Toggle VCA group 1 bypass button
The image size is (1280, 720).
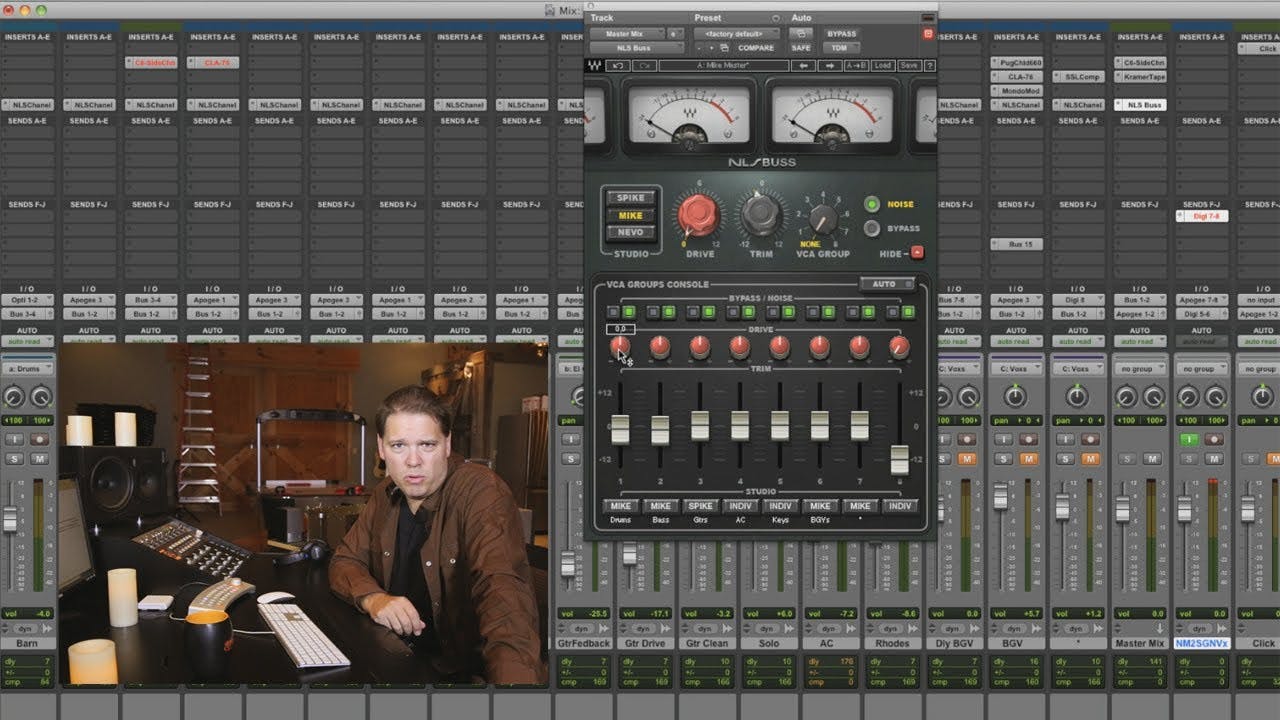coord(613,312)
